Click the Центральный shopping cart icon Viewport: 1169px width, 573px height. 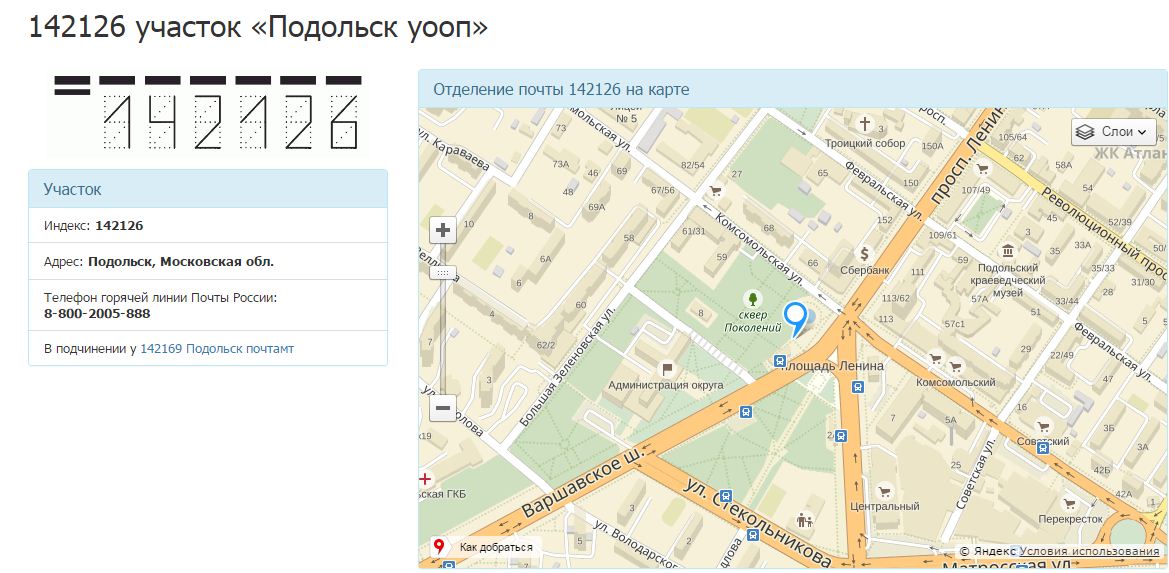coord(883,491)
